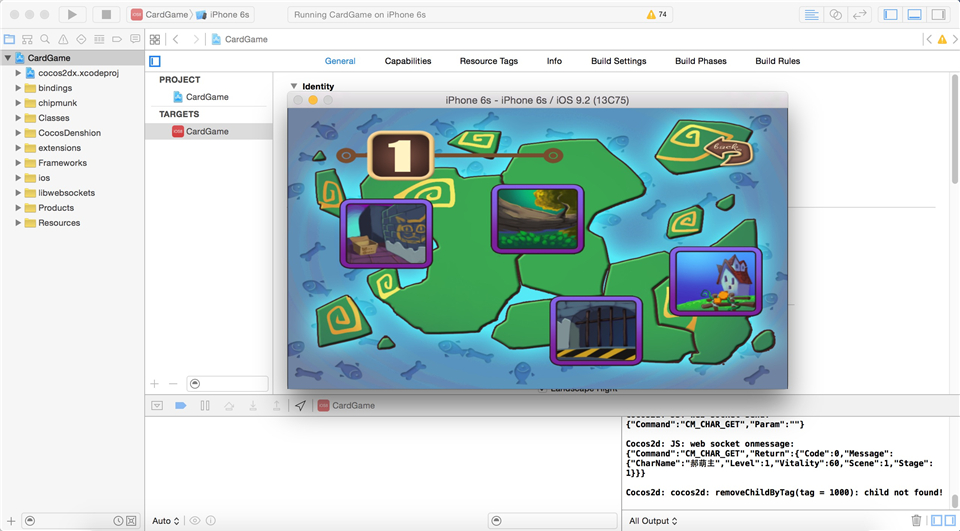Viewport: 960px width, 531px height.
Task: Open the related items grid icon
Action: point(155,39)
